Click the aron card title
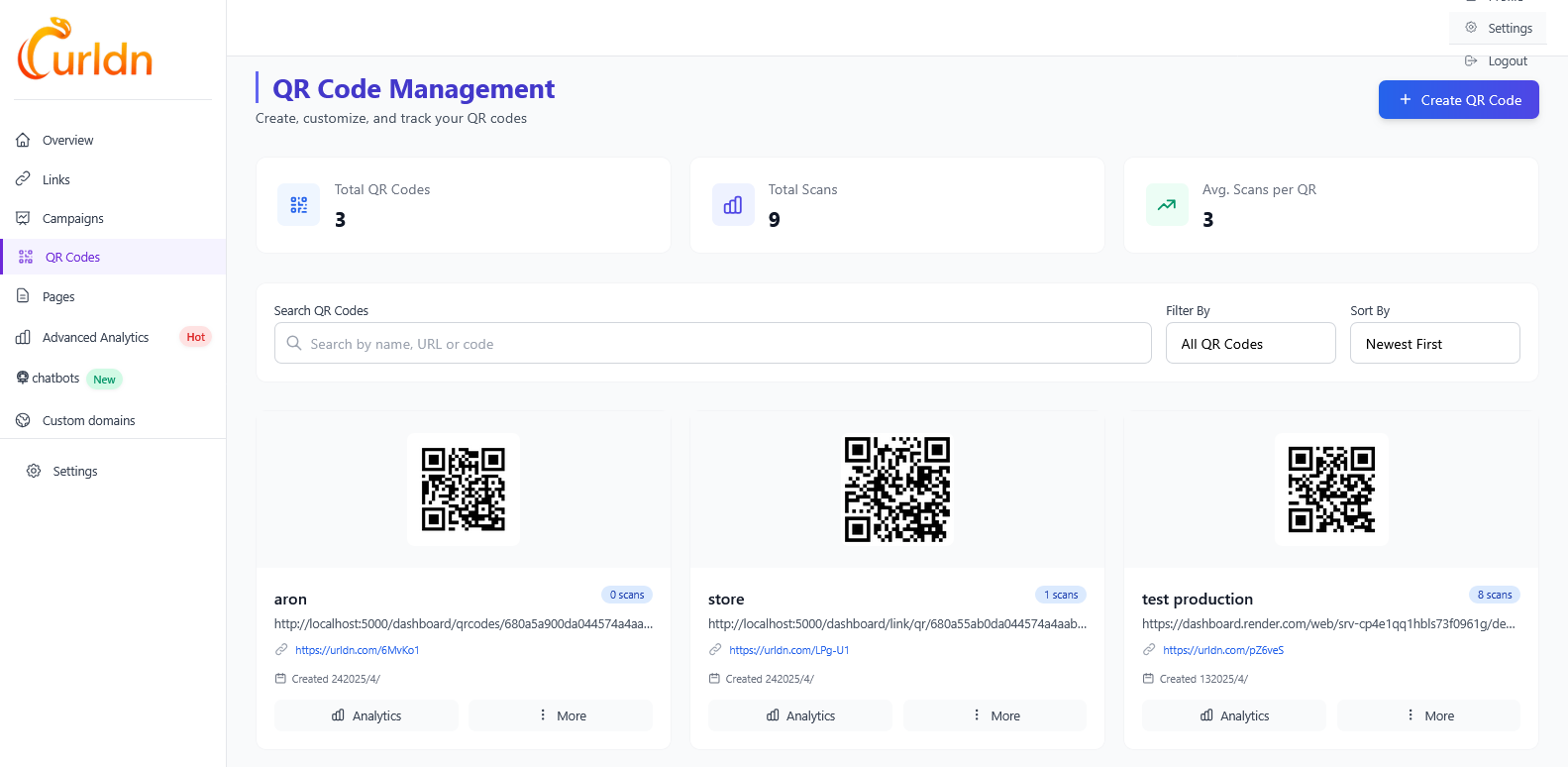The height and width of the screenshot is (767, 1568). tap(290, 600)
